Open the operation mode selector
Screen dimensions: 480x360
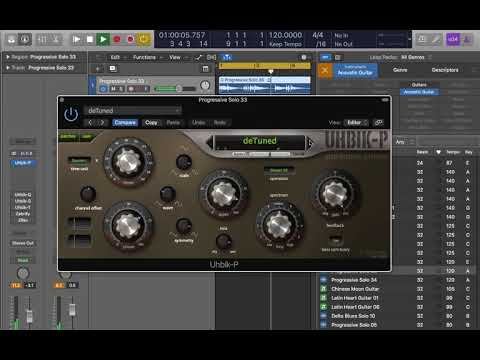coord(279,171)
